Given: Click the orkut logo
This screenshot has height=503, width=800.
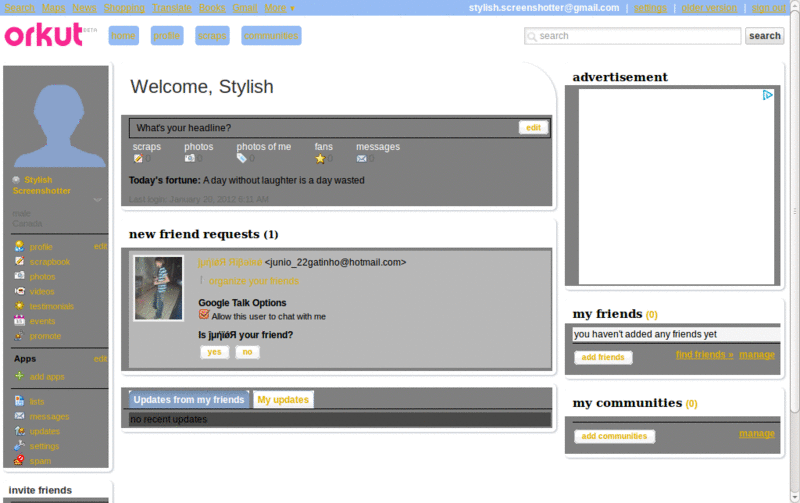Looking at the screenshot, I should pyautogui.click(x=44, y=35).
